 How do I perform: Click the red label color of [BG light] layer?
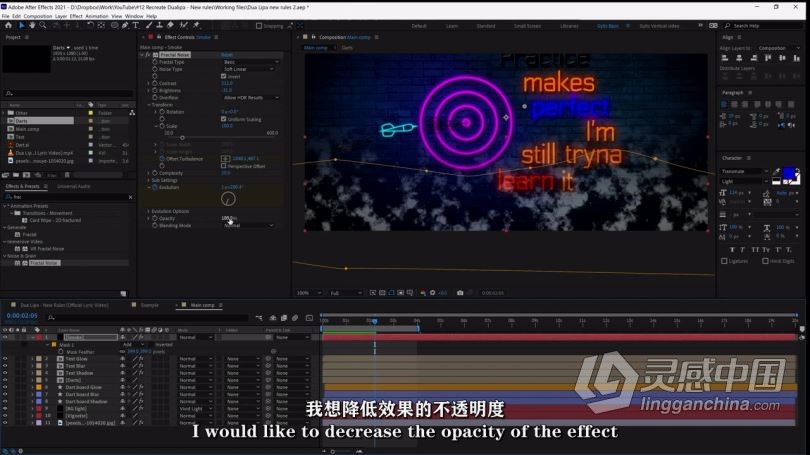point(39,409)
